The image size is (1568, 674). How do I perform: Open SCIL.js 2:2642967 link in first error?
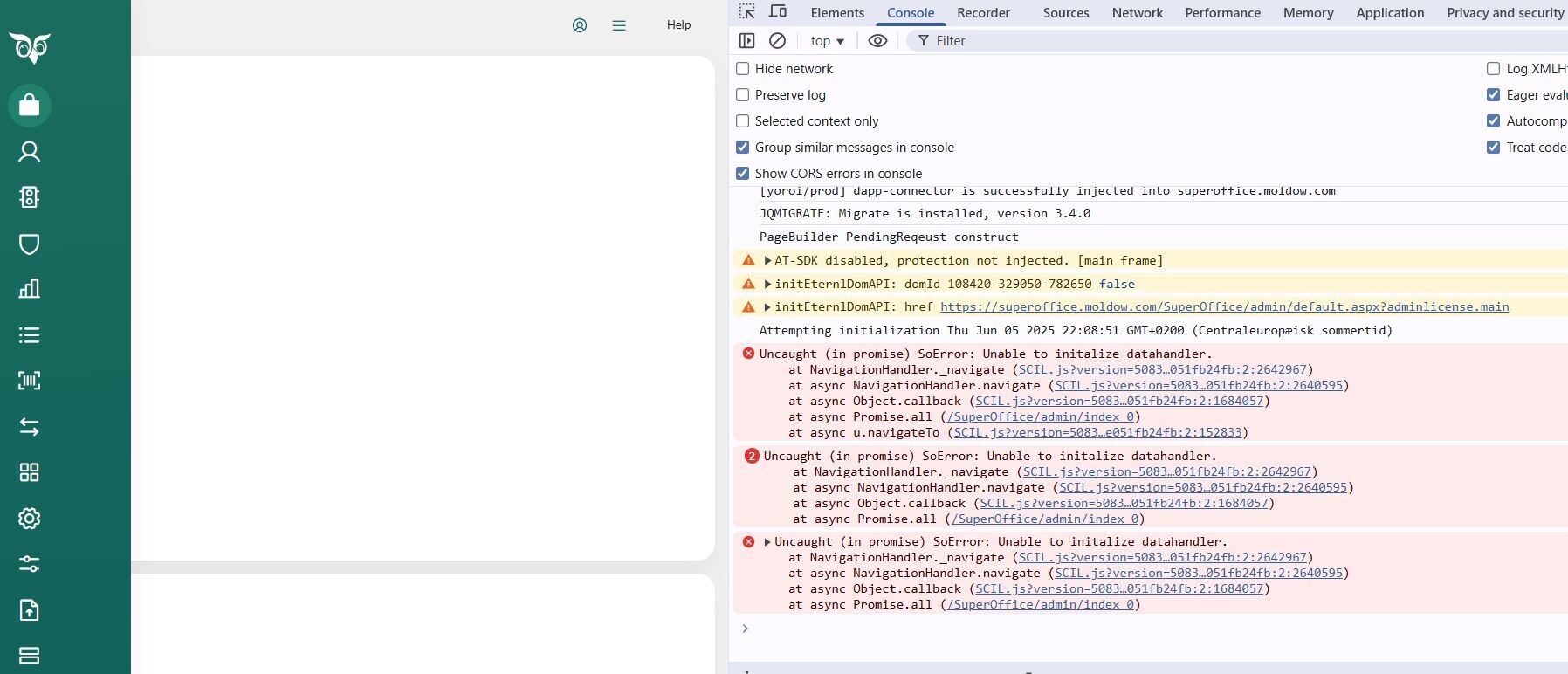(1163, 370)
